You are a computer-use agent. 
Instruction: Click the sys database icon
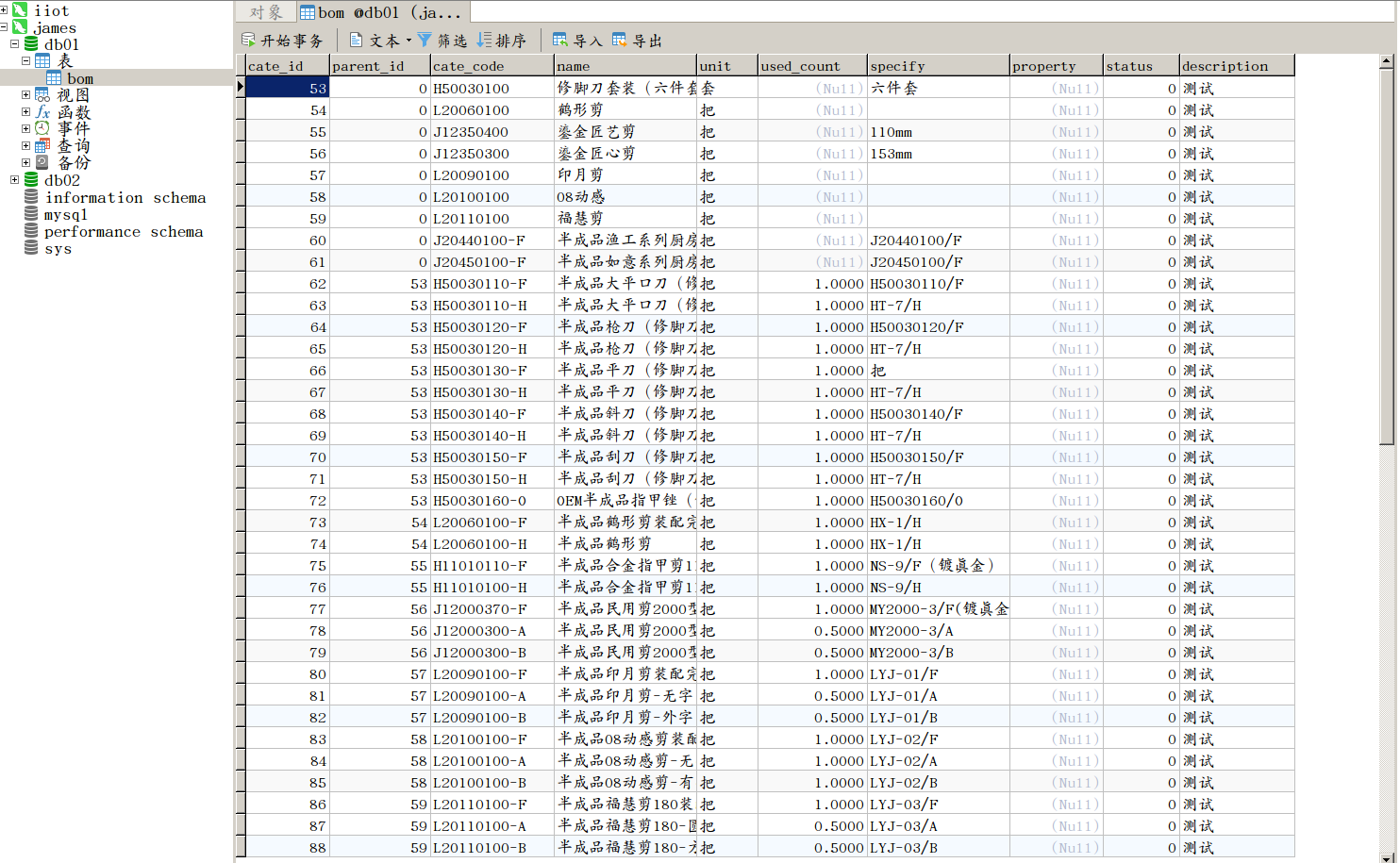pos(31,248)
